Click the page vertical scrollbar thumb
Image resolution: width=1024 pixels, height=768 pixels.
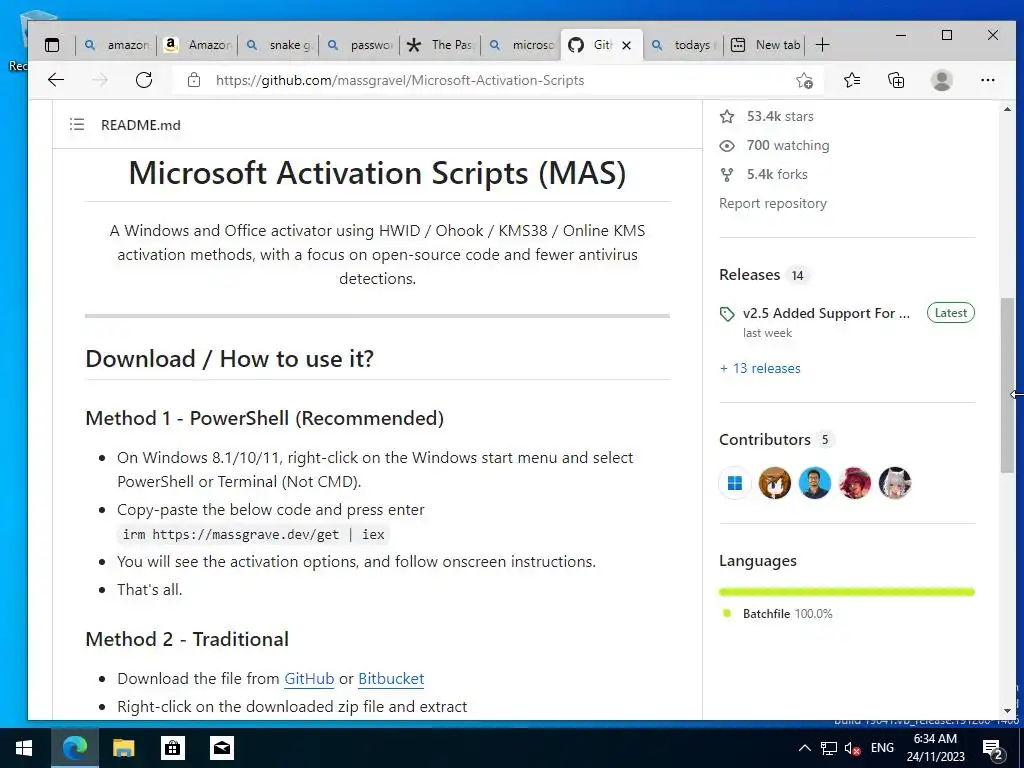1007,385
